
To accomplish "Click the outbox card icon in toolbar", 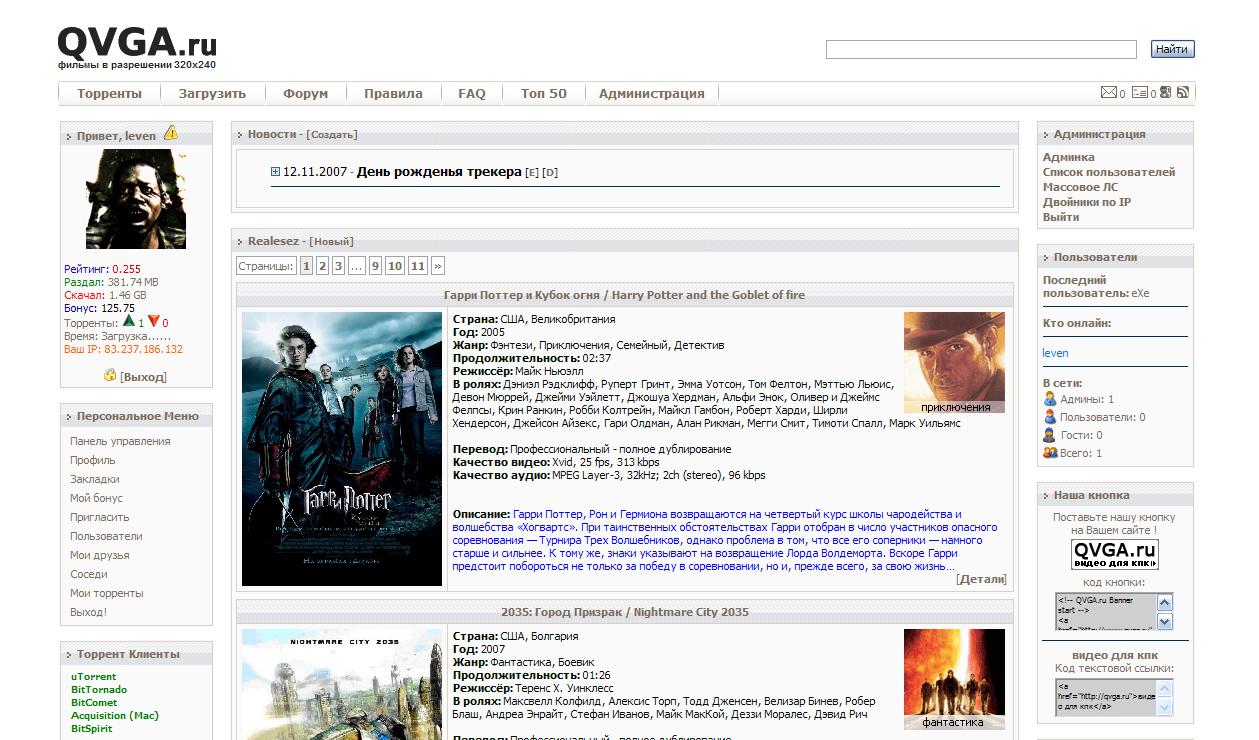I will click(x=1139, y=93).
